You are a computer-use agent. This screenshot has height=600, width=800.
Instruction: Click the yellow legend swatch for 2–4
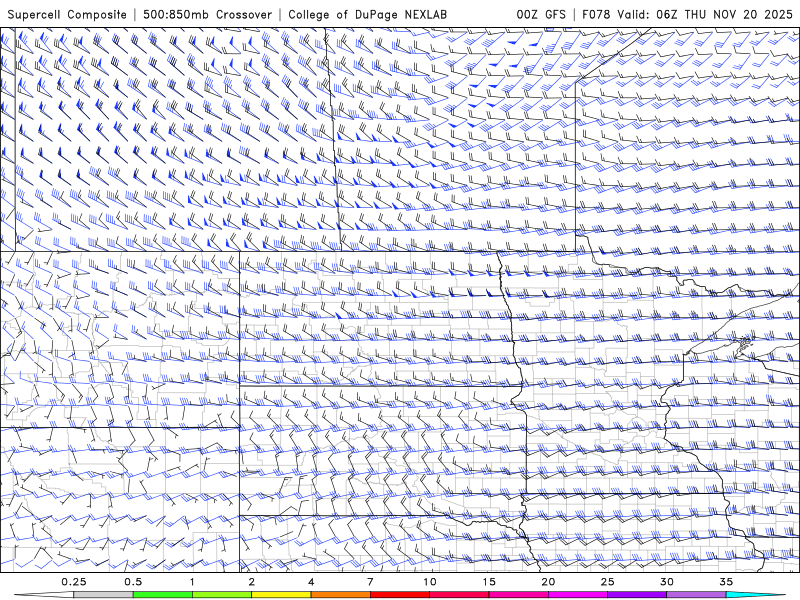[x=281, y=595]
